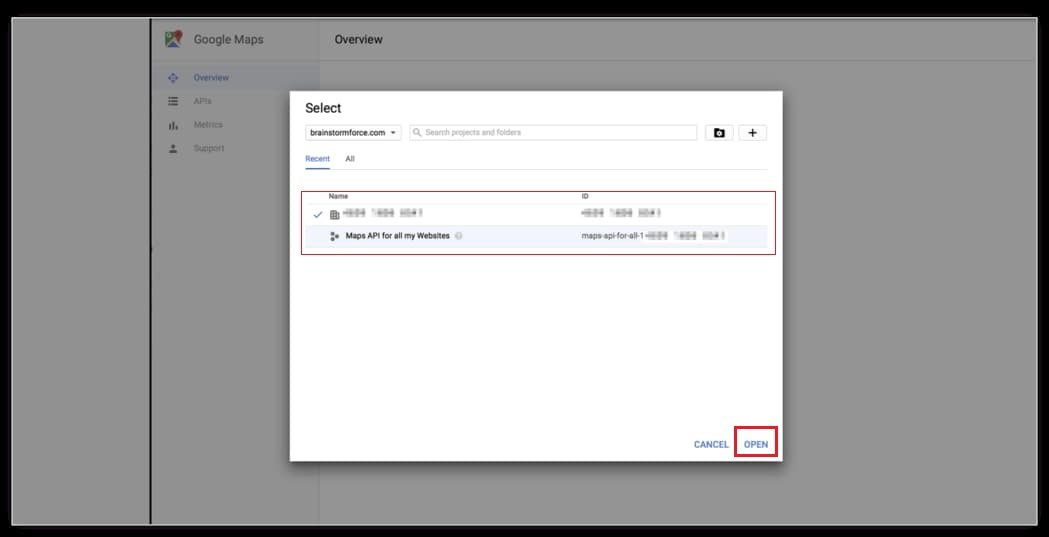Click the Overview sidebar icon
The width and height of the screenshot is (1049, 537).
click(x=173, y=78)
